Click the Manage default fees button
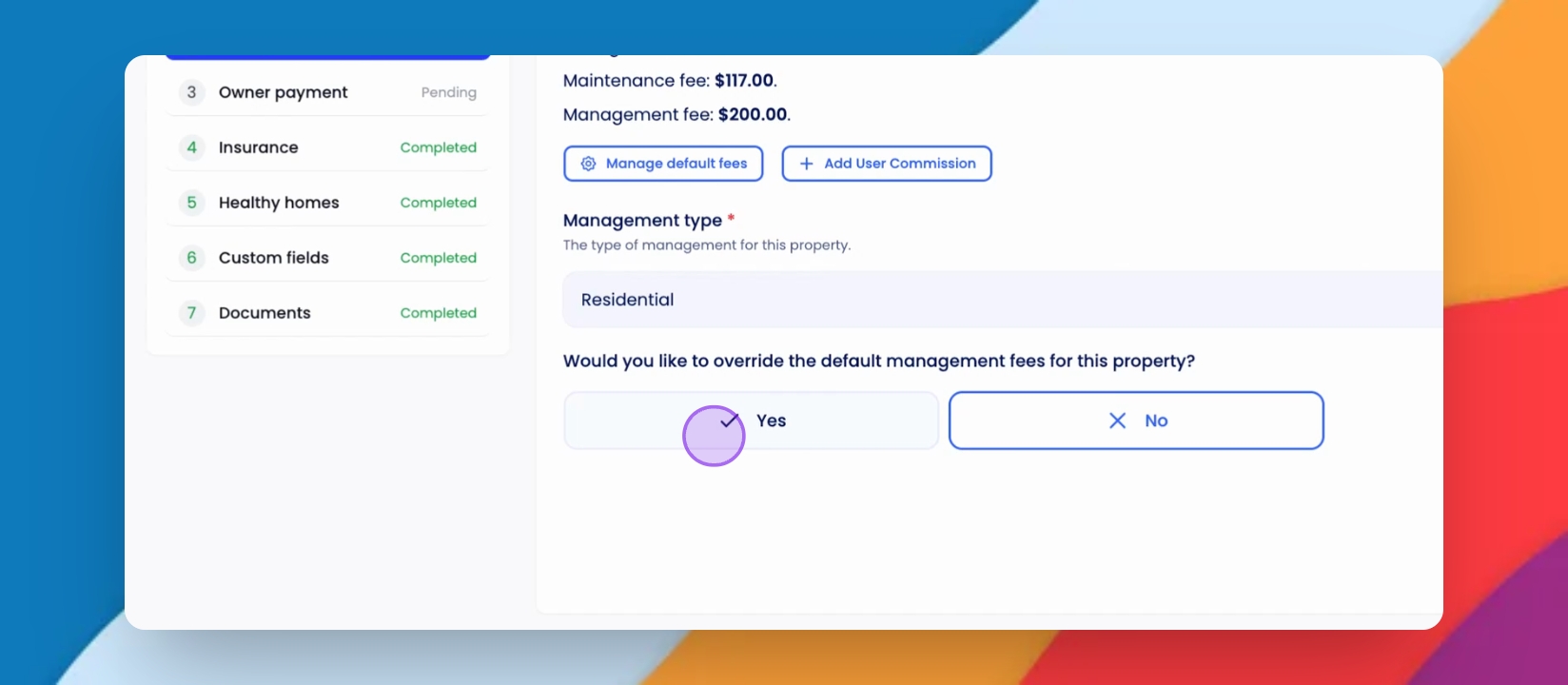The height and width of the screenshot is (685, 1568). click(663, 164)
